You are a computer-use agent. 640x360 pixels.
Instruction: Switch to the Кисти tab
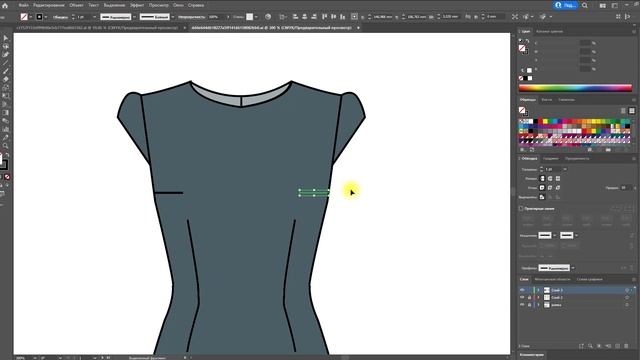(547, 100)
